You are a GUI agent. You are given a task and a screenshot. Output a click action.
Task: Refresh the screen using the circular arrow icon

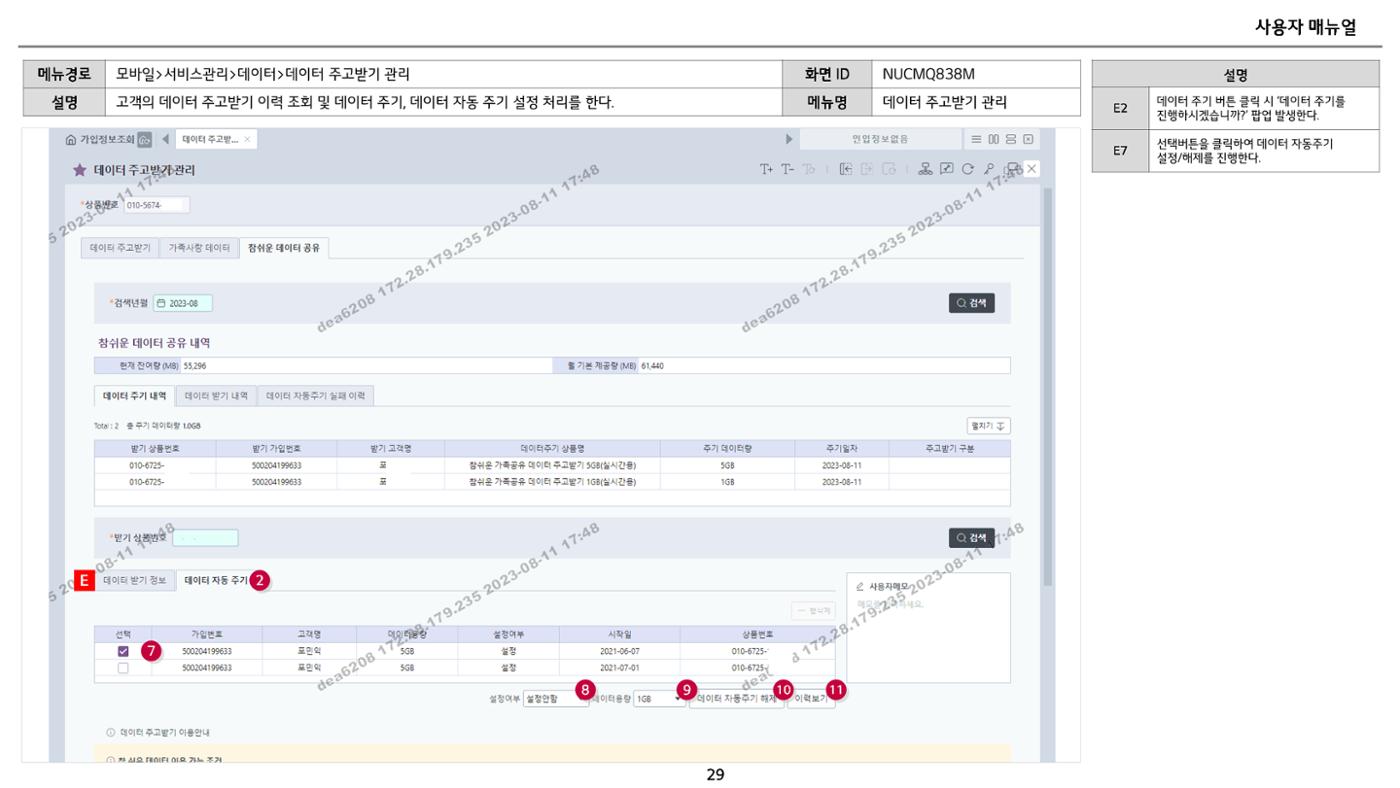(967, 169)
